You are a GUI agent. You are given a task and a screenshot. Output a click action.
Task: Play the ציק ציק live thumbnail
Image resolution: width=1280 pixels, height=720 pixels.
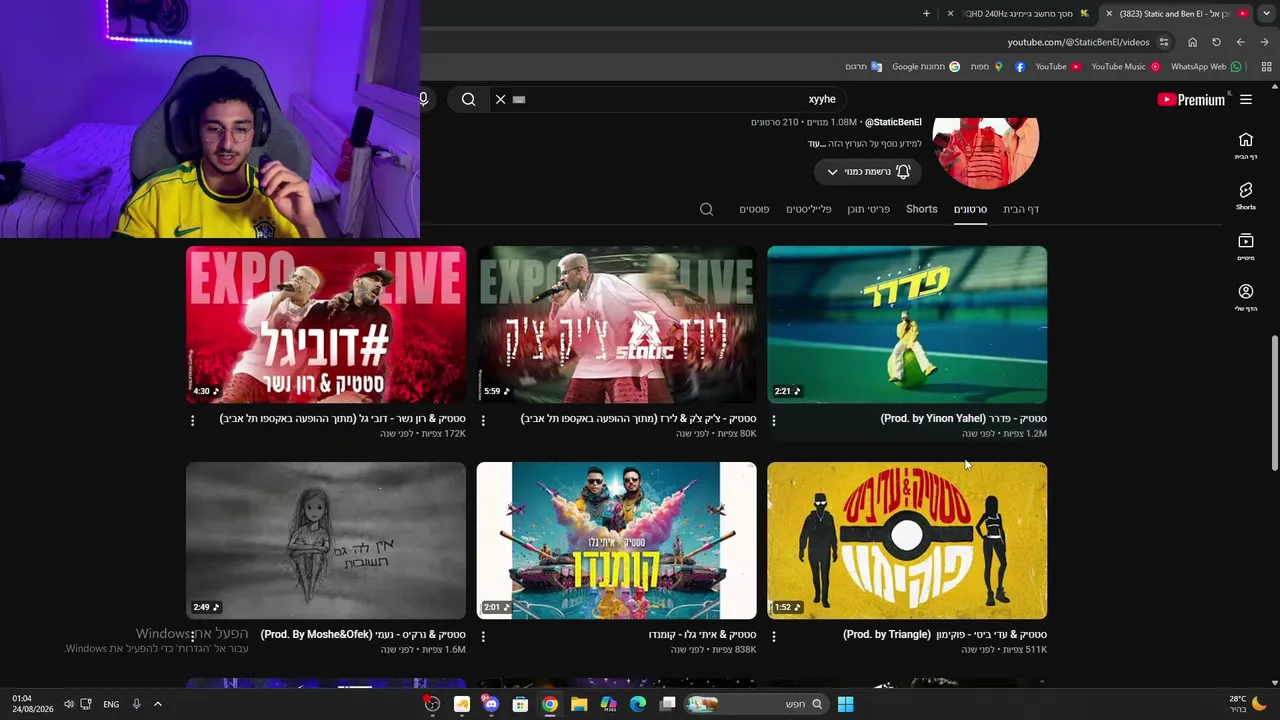tap(617, 325)
